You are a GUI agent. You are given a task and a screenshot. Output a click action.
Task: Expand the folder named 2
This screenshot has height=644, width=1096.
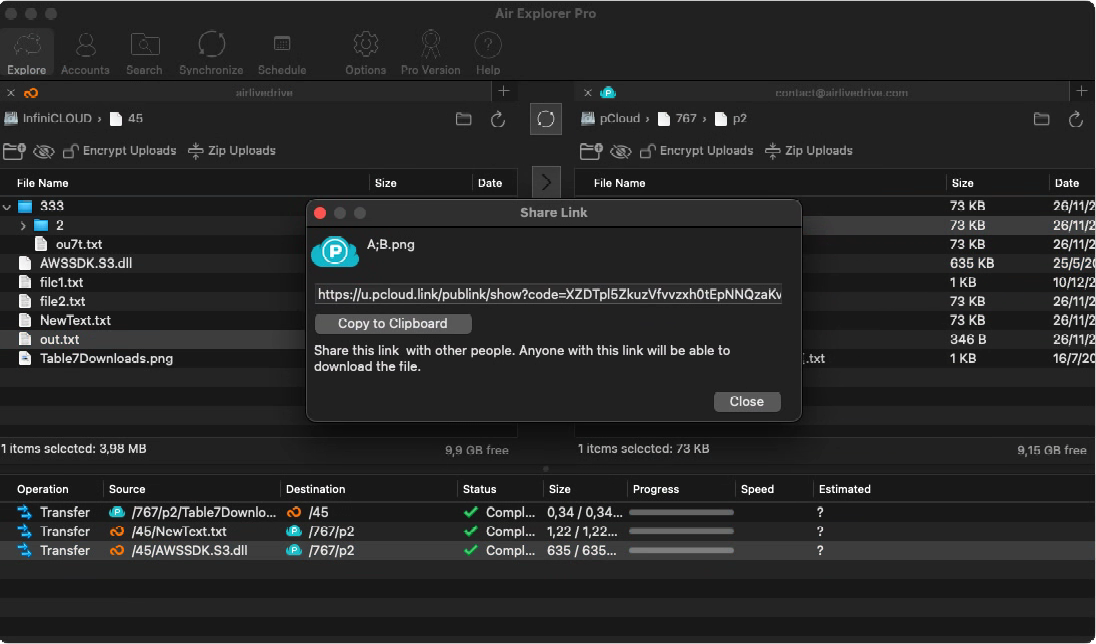(x=21, y=224)
